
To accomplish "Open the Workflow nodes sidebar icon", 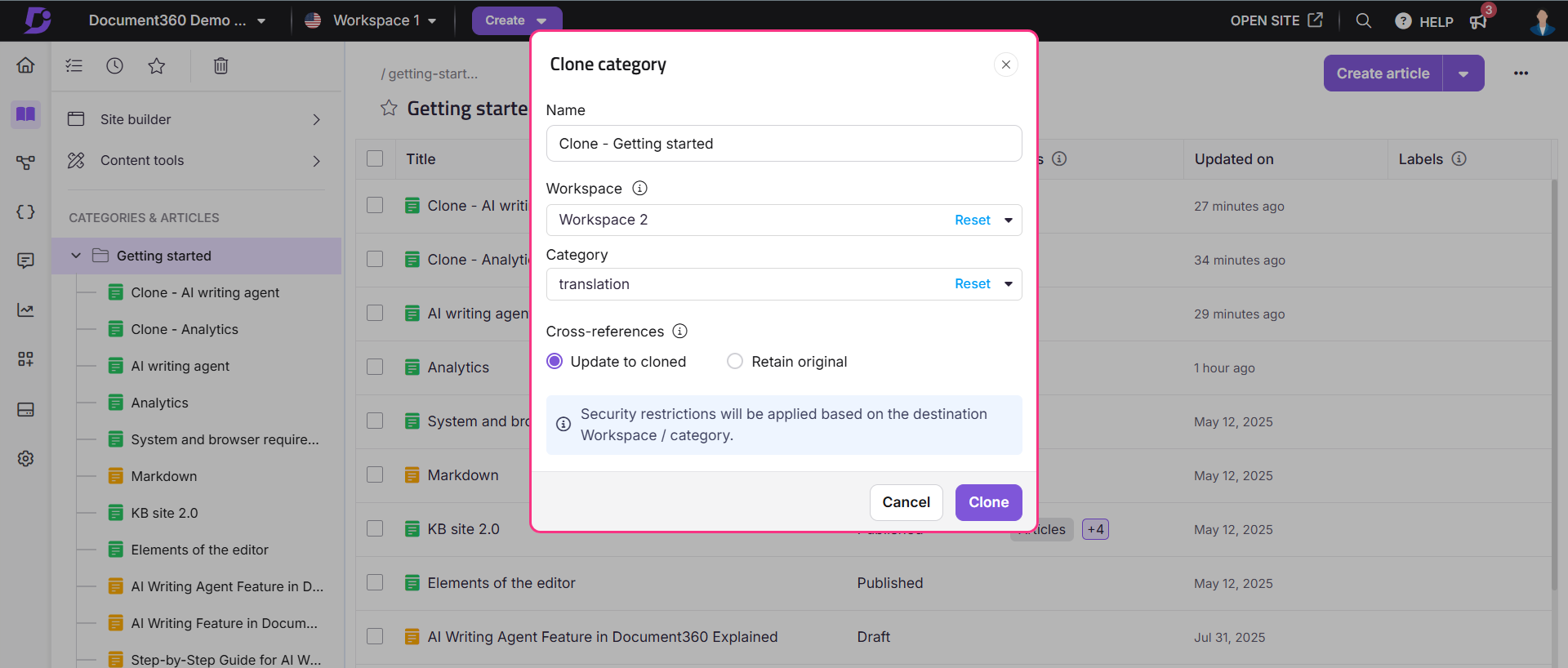I will click(26, 163).
